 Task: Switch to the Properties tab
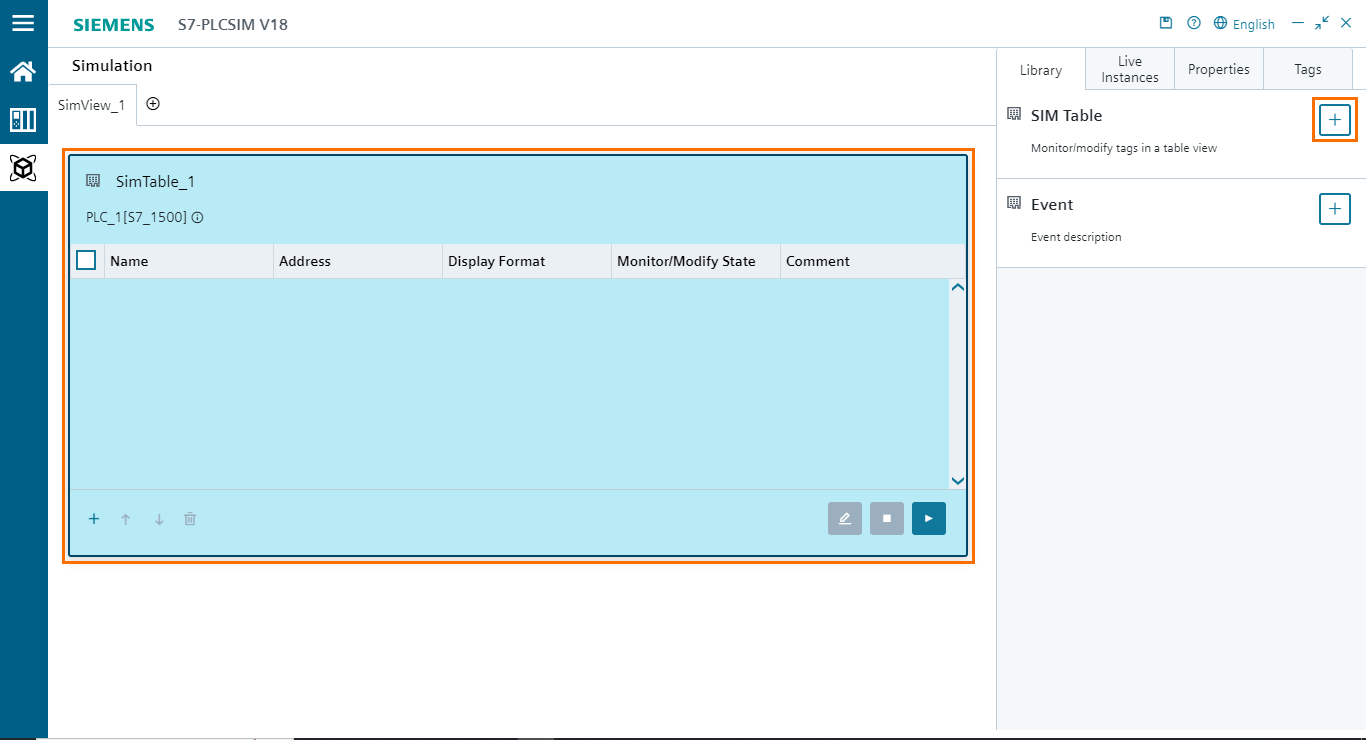[1218, 69]
